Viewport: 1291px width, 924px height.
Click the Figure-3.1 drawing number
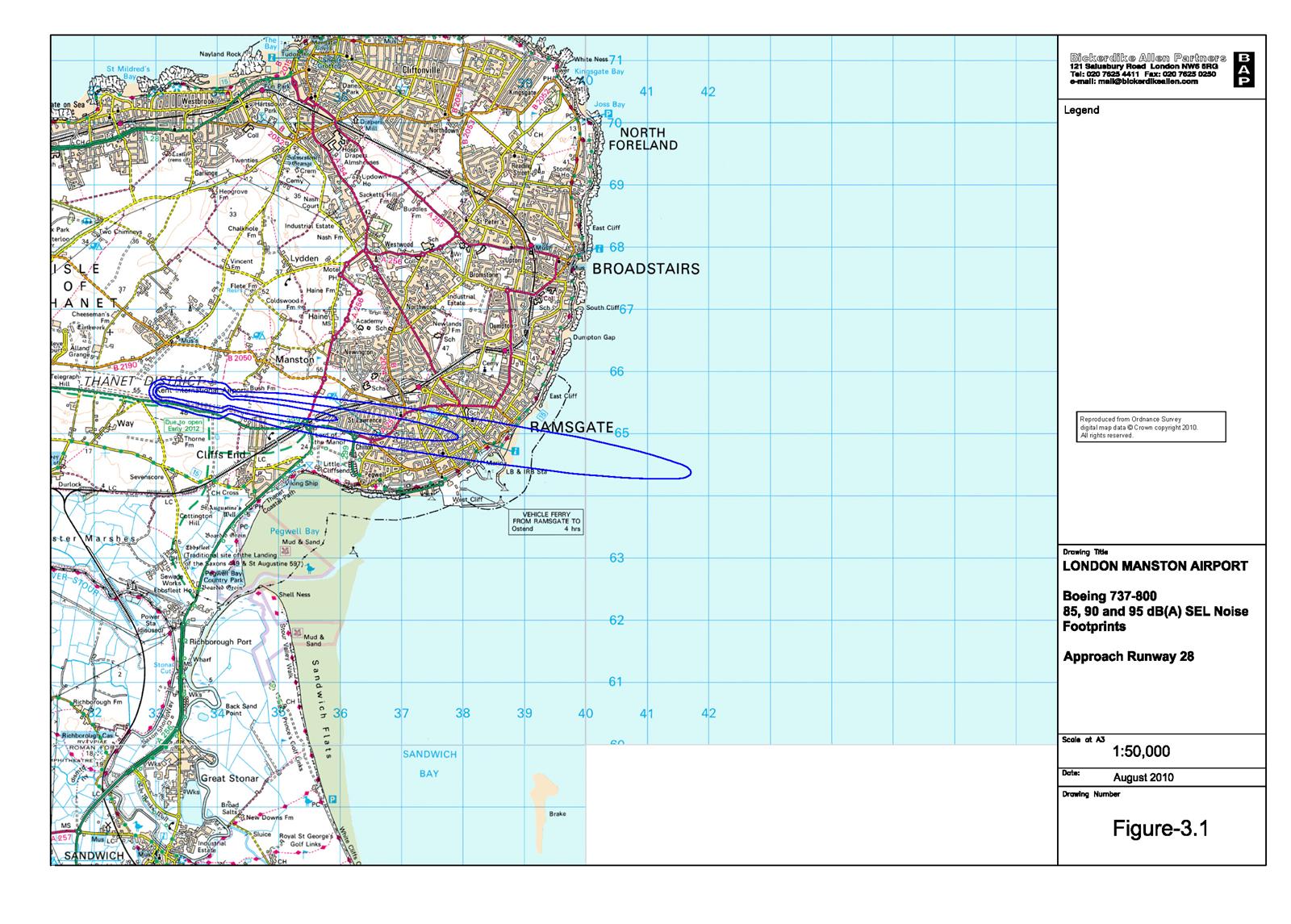[x=1159, y=829]
